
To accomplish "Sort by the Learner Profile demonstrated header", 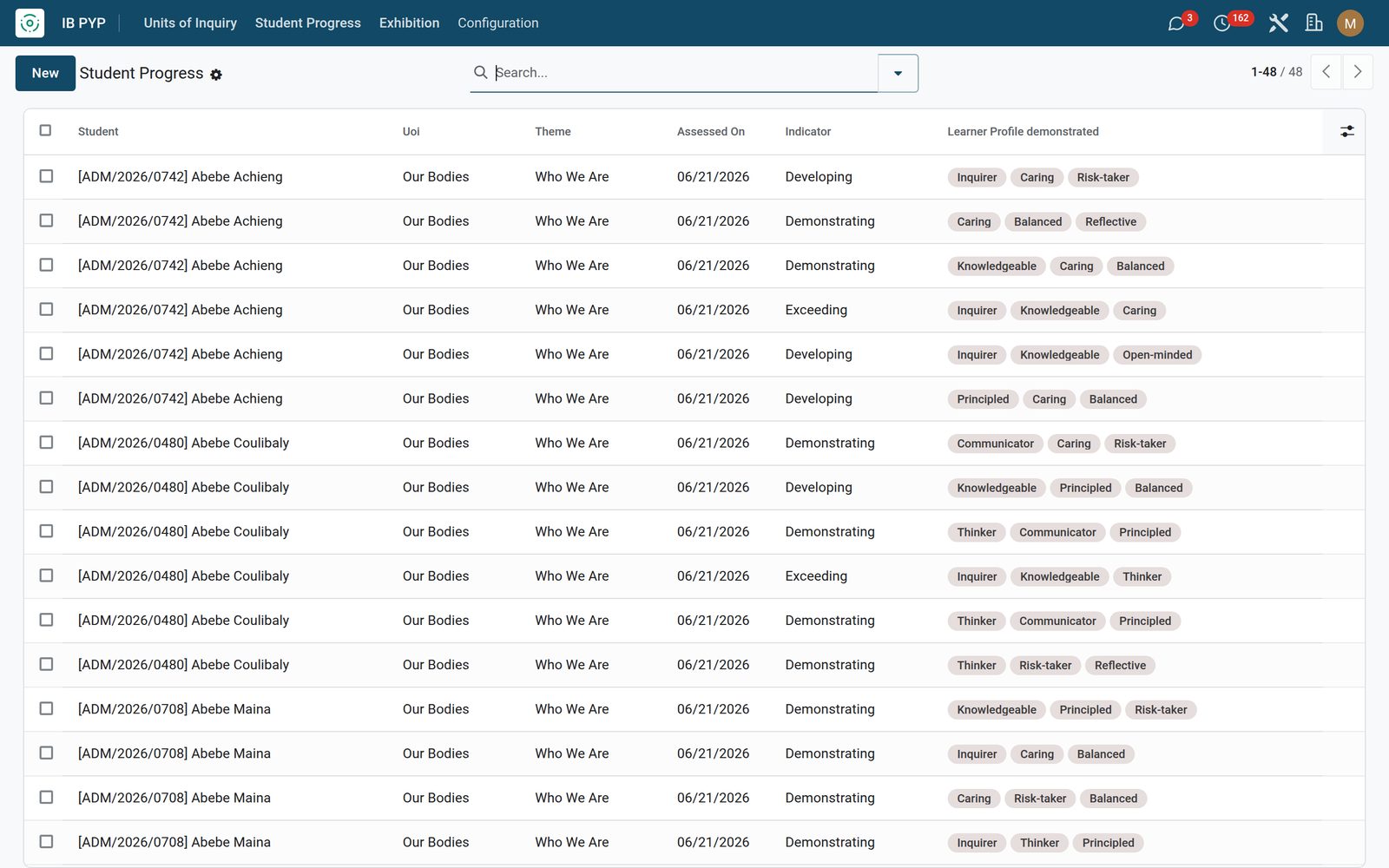I will [1023, 131].
